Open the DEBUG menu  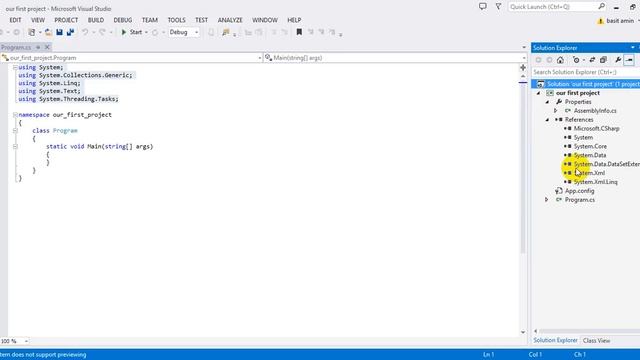(123, 20)
